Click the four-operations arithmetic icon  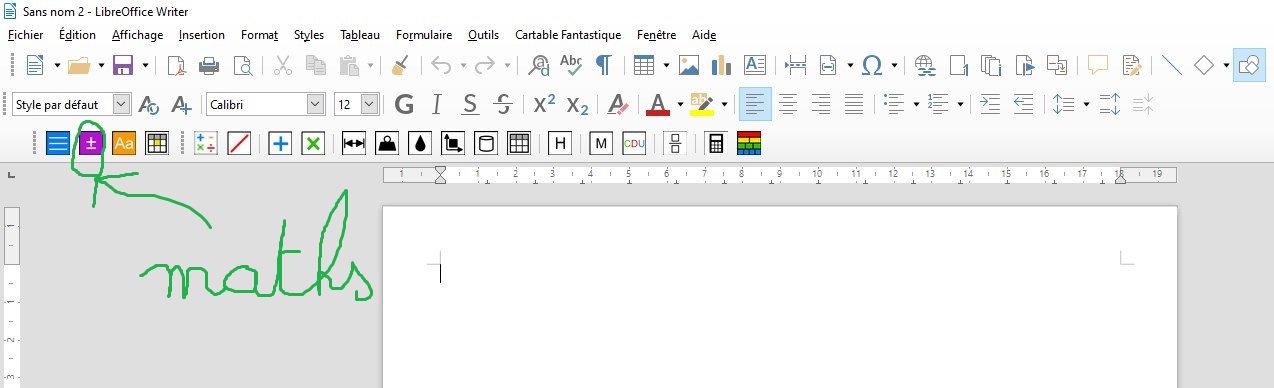pos(206,143)
